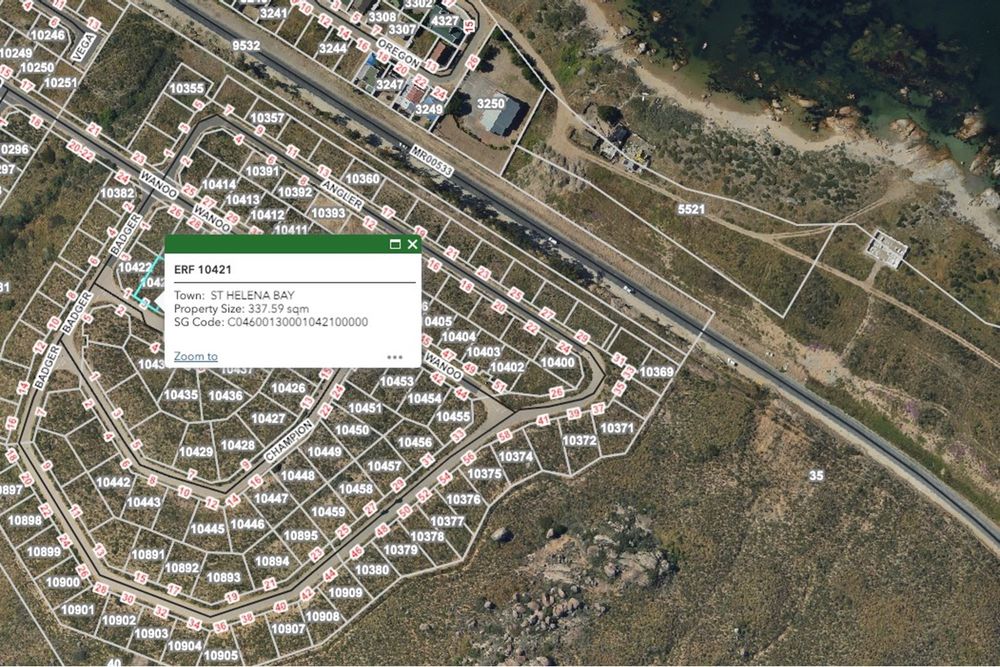
Task: Select parcel 3250 on the map
Action: pos(490,103)
